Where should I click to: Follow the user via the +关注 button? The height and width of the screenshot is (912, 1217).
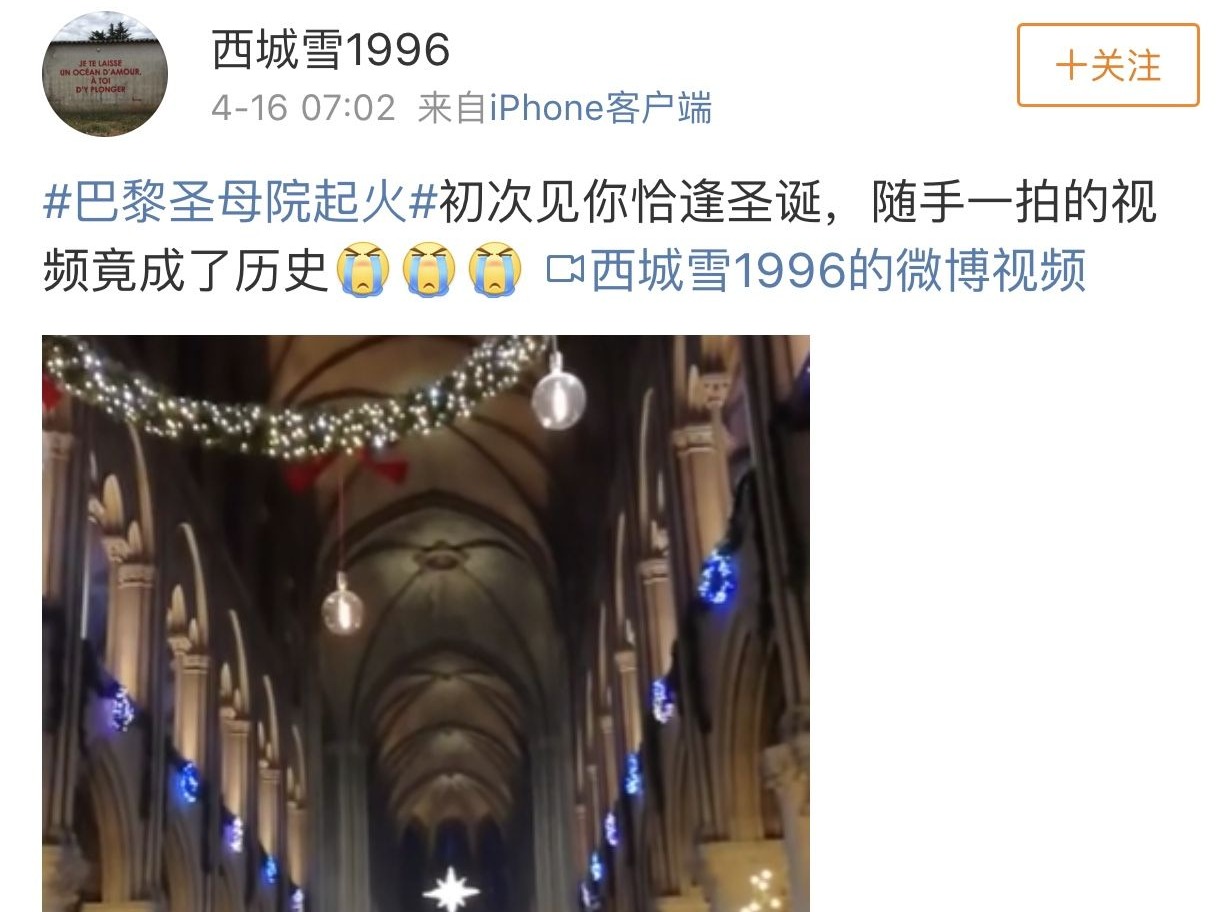click(x=1107, y=65)
